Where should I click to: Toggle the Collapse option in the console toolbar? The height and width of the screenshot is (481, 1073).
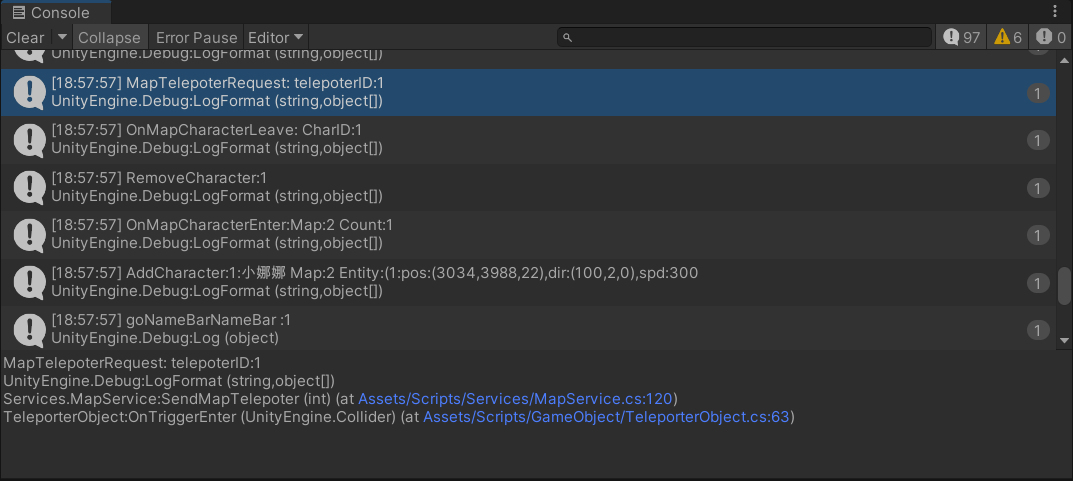[109, 38]
